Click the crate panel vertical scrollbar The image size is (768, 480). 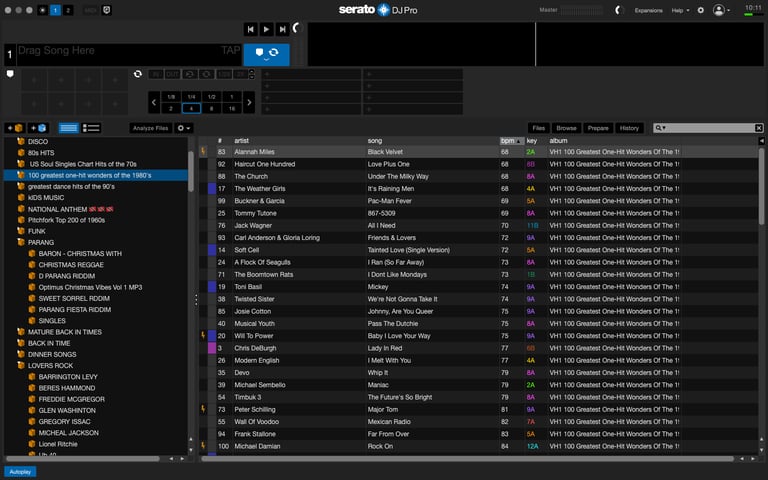tap(191, 171)
